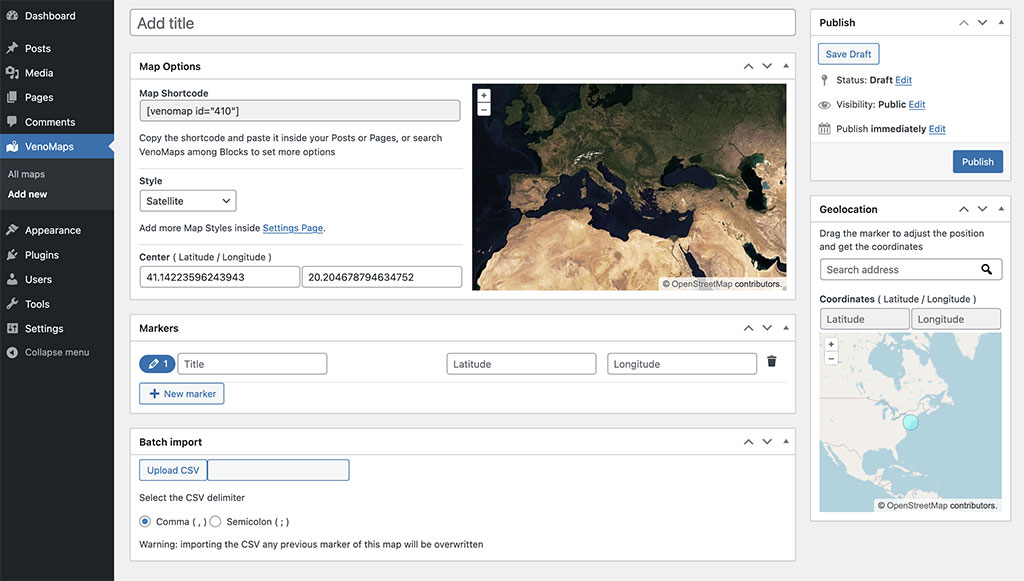Click the CSV file name field
Image resolution: width=1024 pixels, height=581 pixels.
tap(278, 470)
